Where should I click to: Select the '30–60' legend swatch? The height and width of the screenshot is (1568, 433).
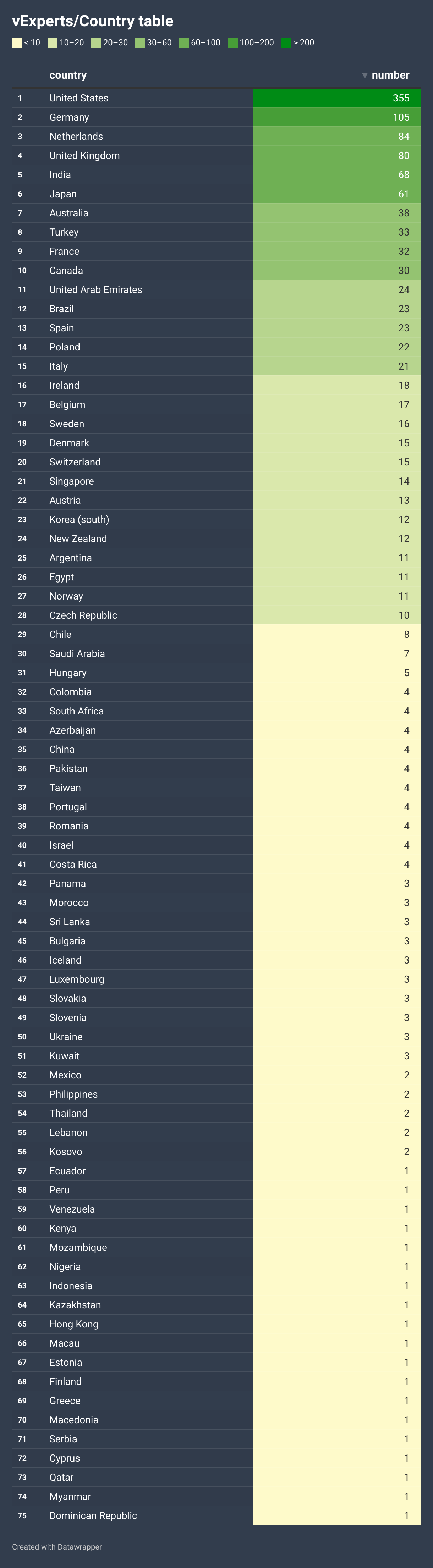pos(139,43)
